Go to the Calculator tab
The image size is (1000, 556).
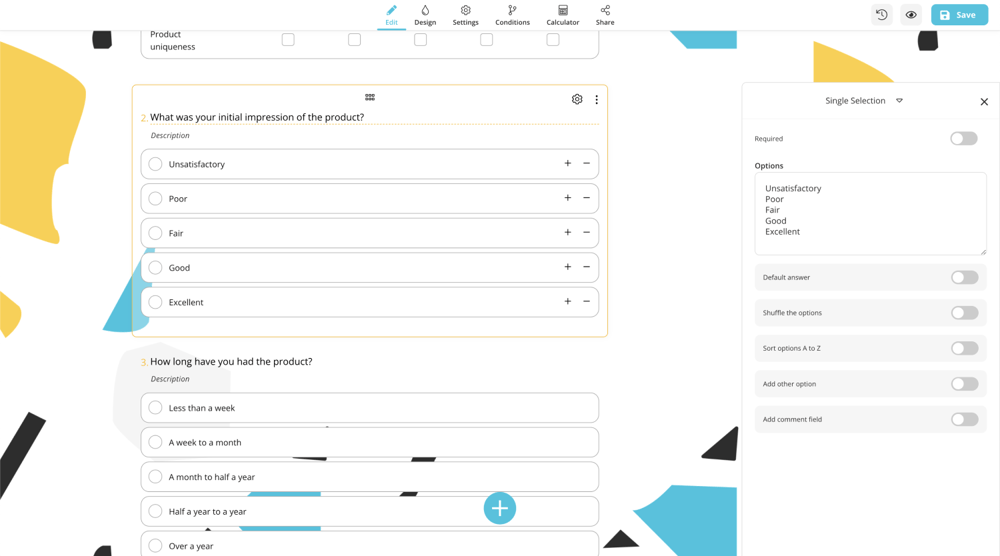click(x=562, y=15)
